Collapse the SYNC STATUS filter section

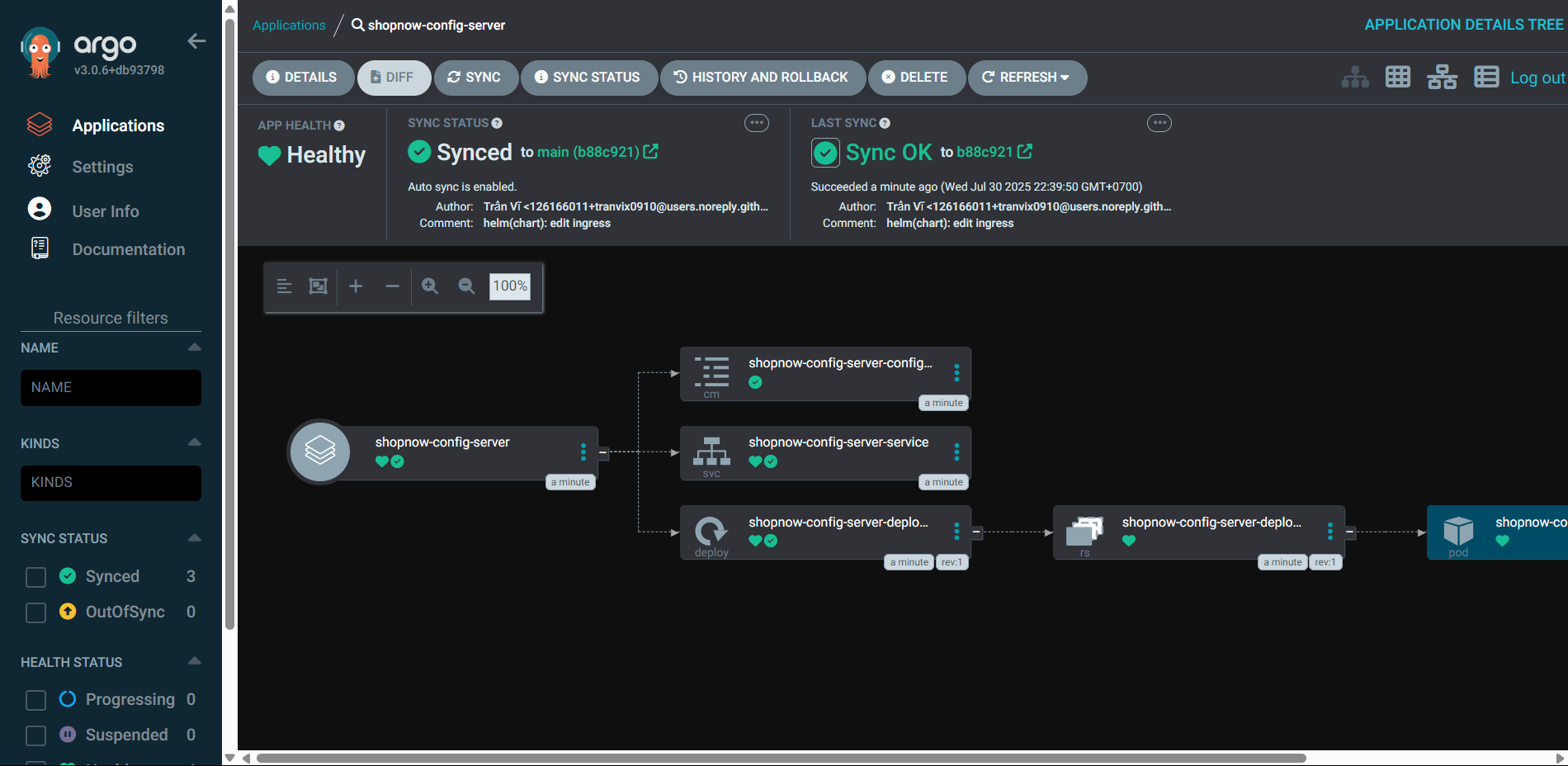tap(193, 538)
